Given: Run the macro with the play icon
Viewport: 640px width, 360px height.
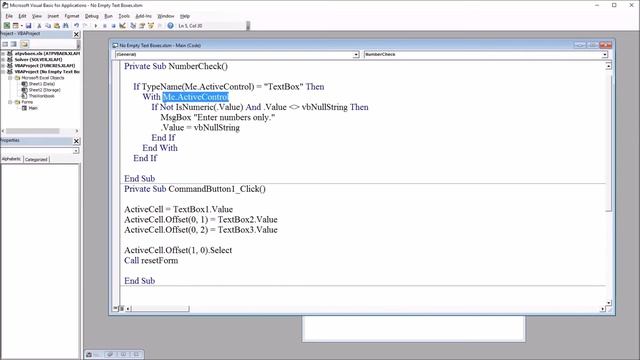Looking at the screenshot, I should click(x=96, y=26).
